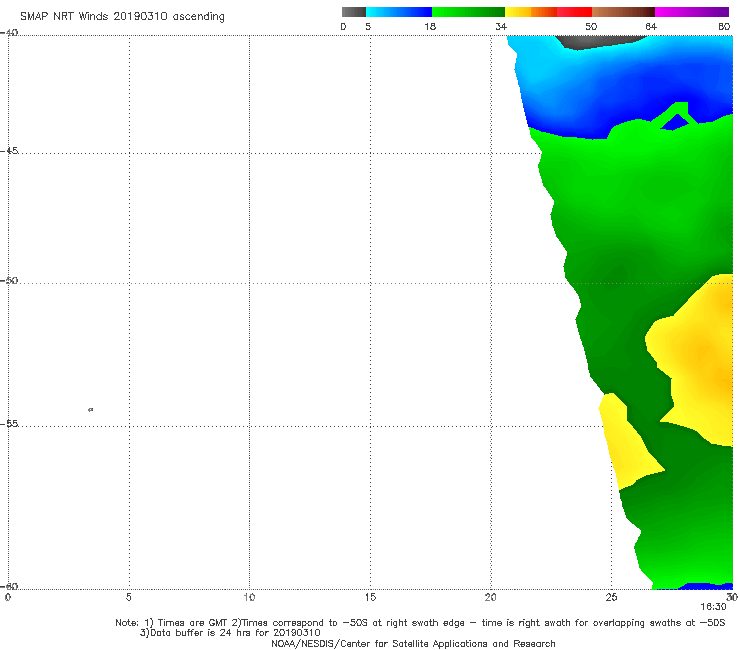Click the longitude axis label '15'

tap(370, 598)
